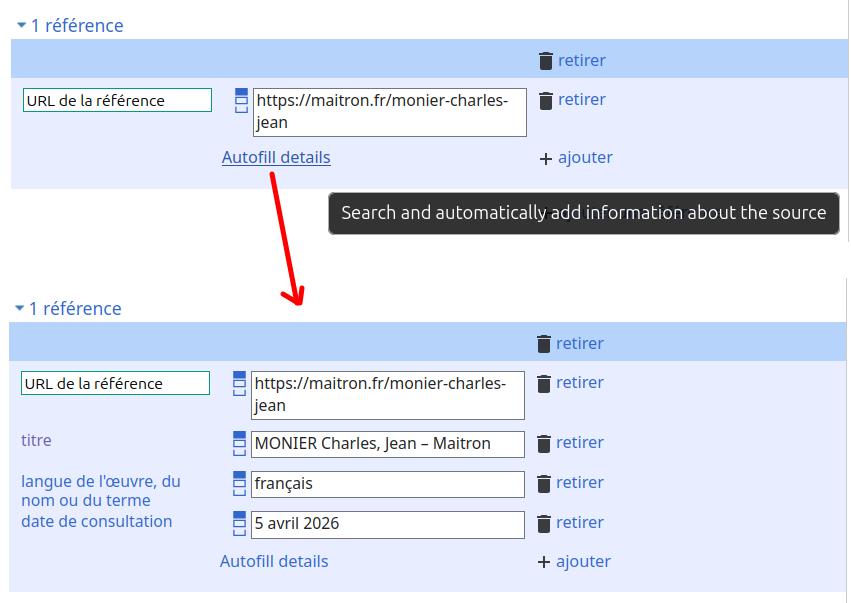The image size is (851, 603).
Task: Click the trash icon beside the titre value
Action: (x=544, y=443)
